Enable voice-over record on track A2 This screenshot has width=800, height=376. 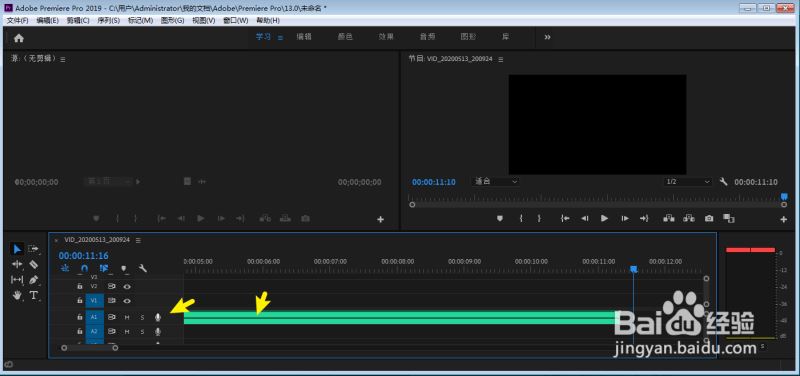[158, 332]
